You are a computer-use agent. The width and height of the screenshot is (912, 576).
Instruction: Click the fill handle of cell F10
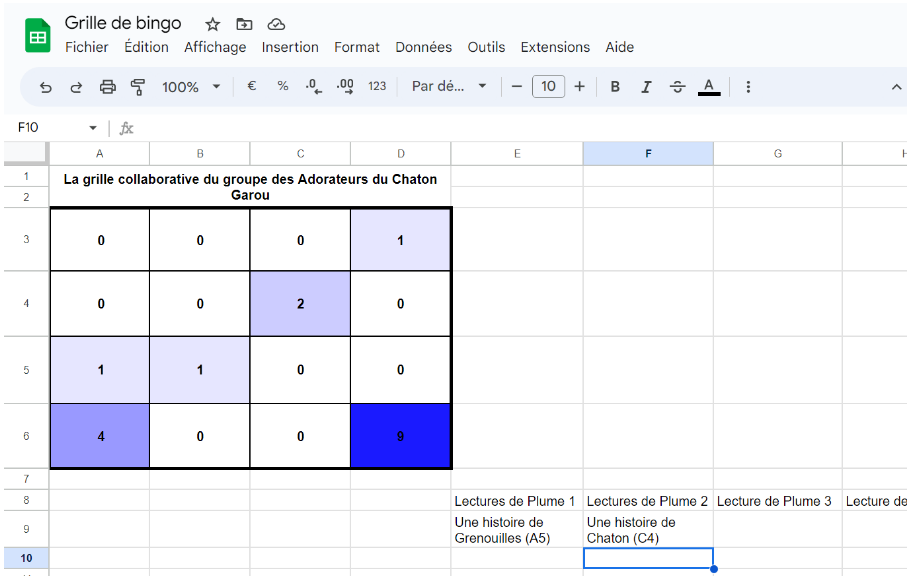[714, 568]
